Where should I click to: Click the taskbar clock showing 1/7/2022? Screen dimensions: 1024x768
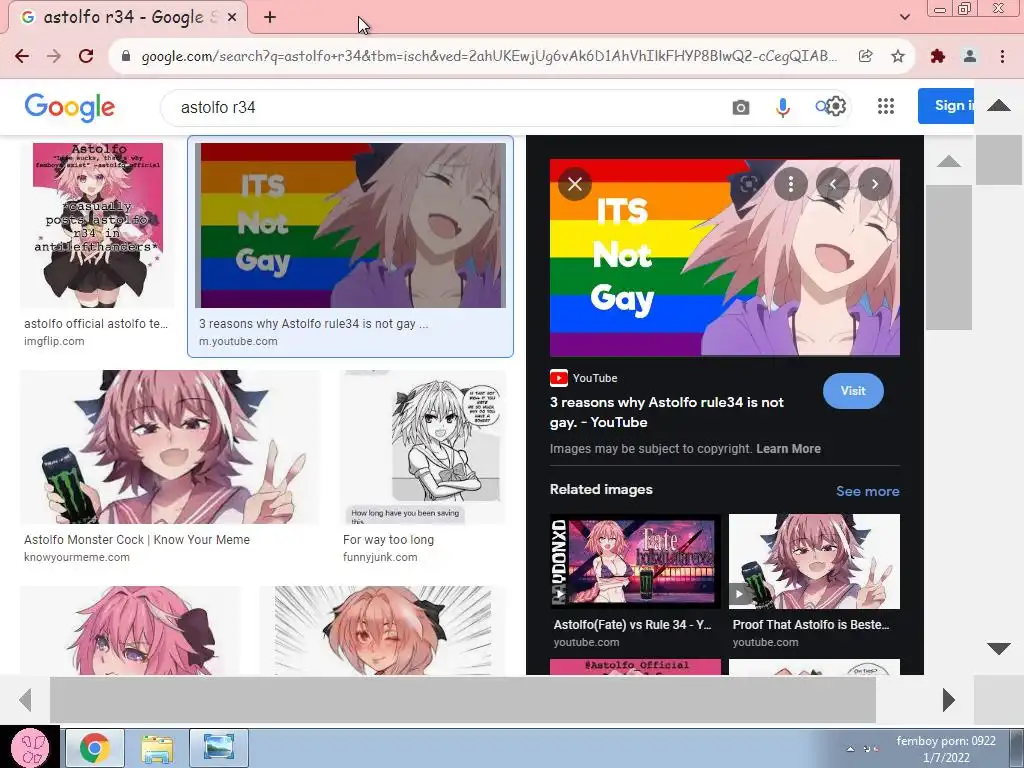click(946, 749)
